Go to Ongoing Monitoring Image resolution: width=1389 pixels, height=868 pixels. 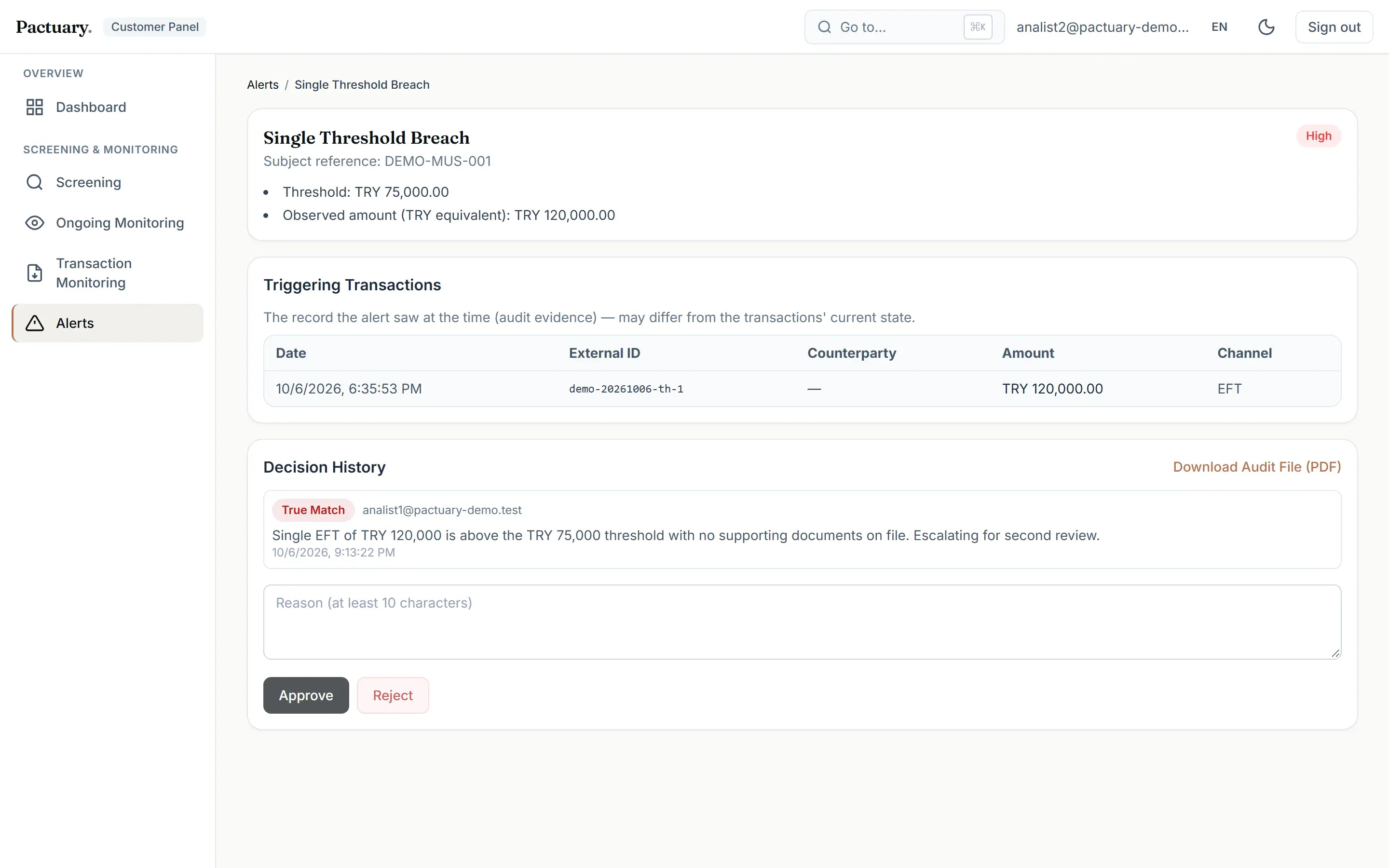point(108,223)
